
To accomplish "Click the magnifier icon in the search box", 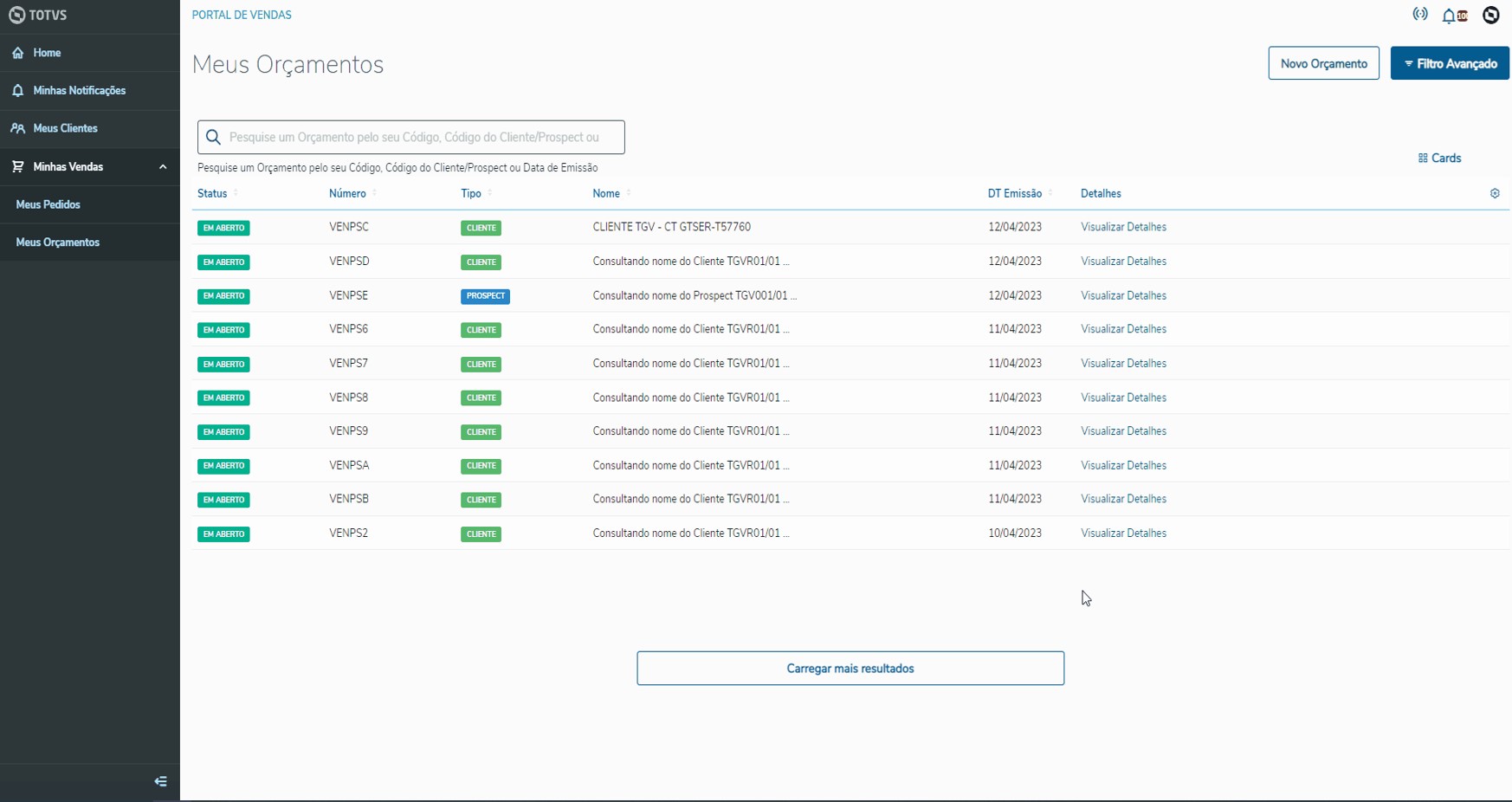I will [214, 138].
